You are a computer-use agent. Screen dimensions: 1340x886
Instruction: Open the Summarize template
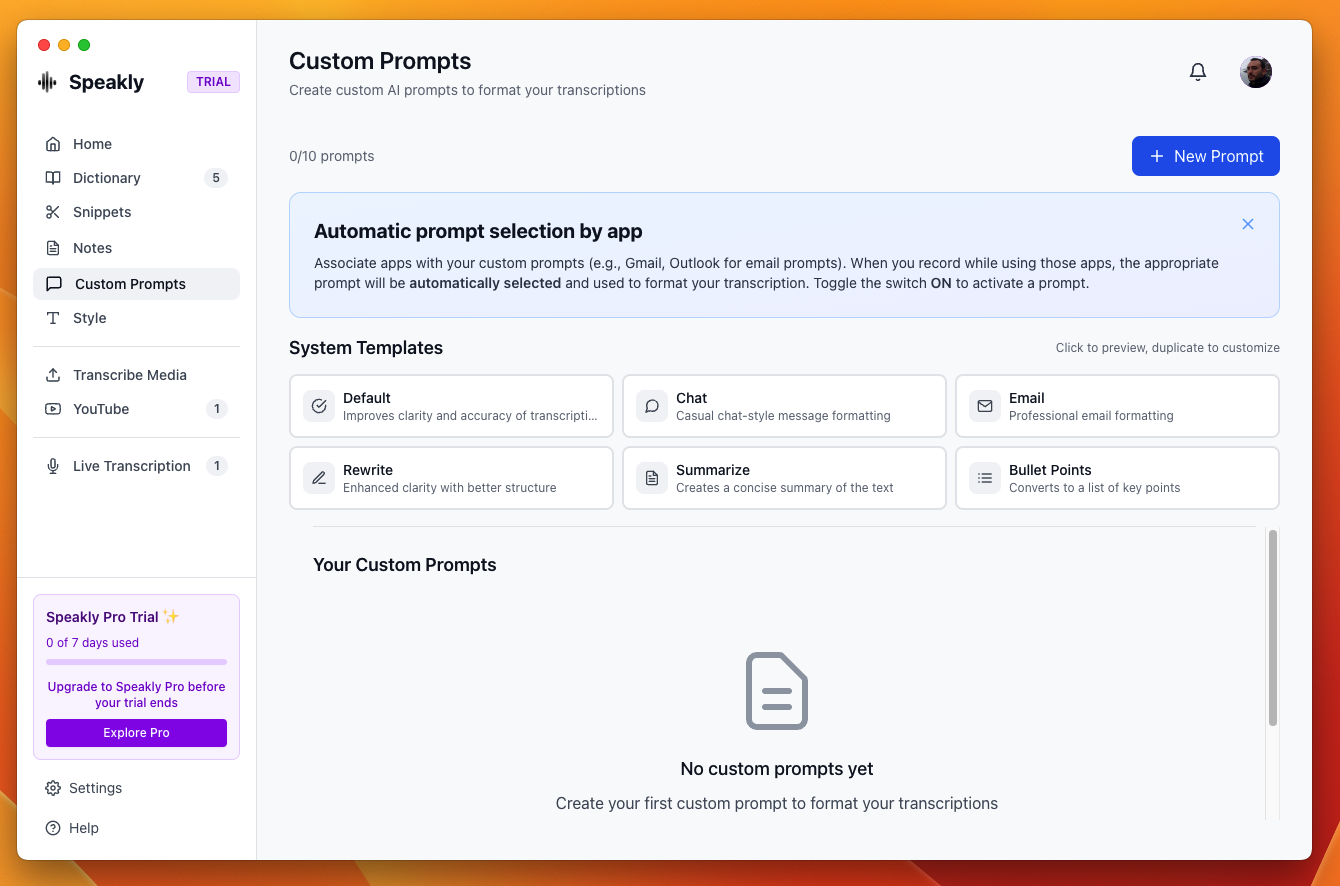pos(784,478)
